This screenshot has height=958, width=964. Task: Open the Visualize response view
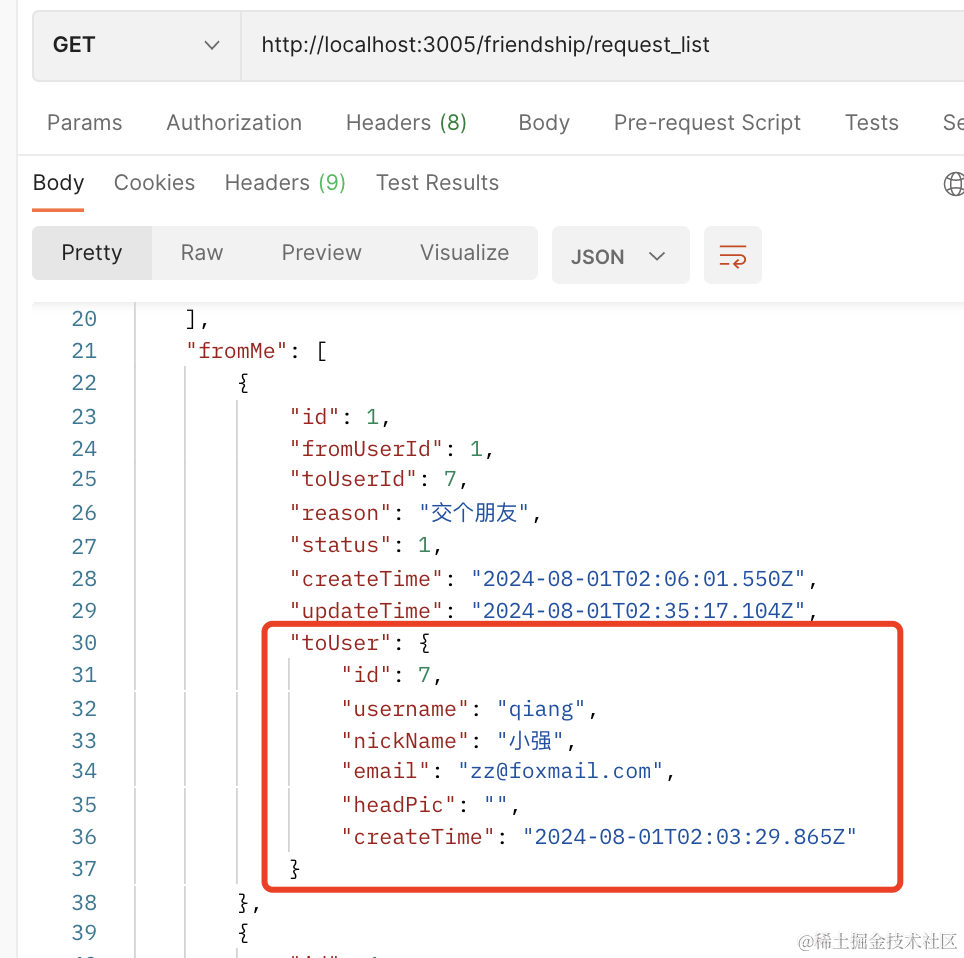click(x=464, y=253)
